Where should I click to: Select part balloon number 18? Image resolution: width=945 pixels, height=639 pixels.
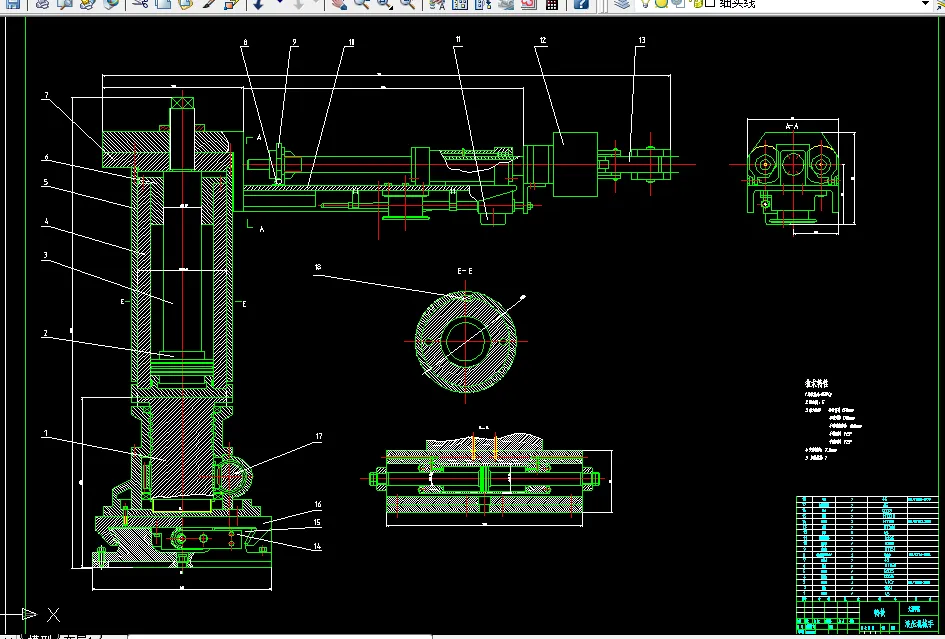click(x=318, y=266)
